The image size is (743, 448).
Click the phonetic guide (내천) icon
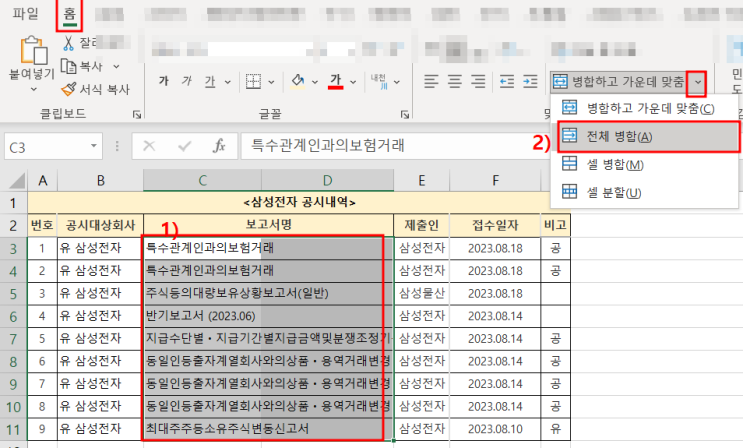pyautogui.click(x=379, y=81)
